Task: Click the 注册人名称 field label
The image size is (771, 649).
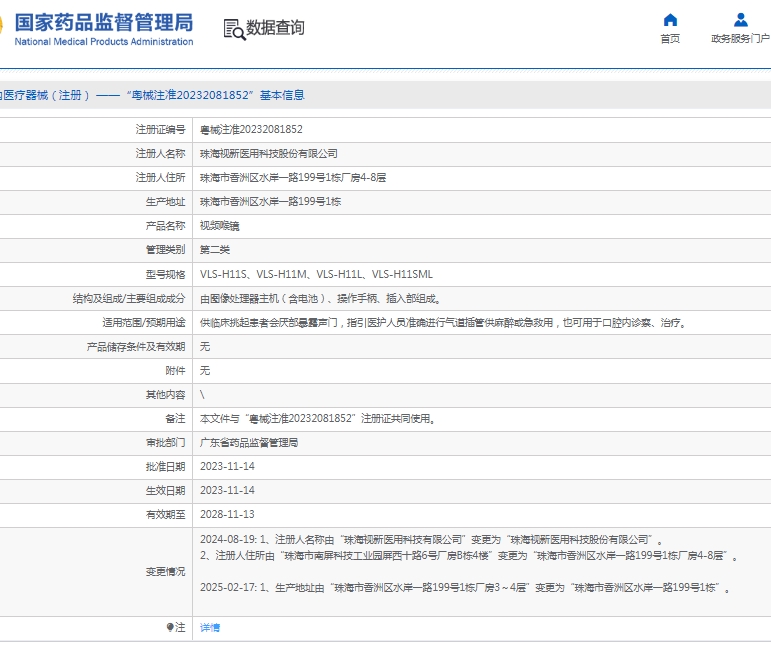Action: 160,154
